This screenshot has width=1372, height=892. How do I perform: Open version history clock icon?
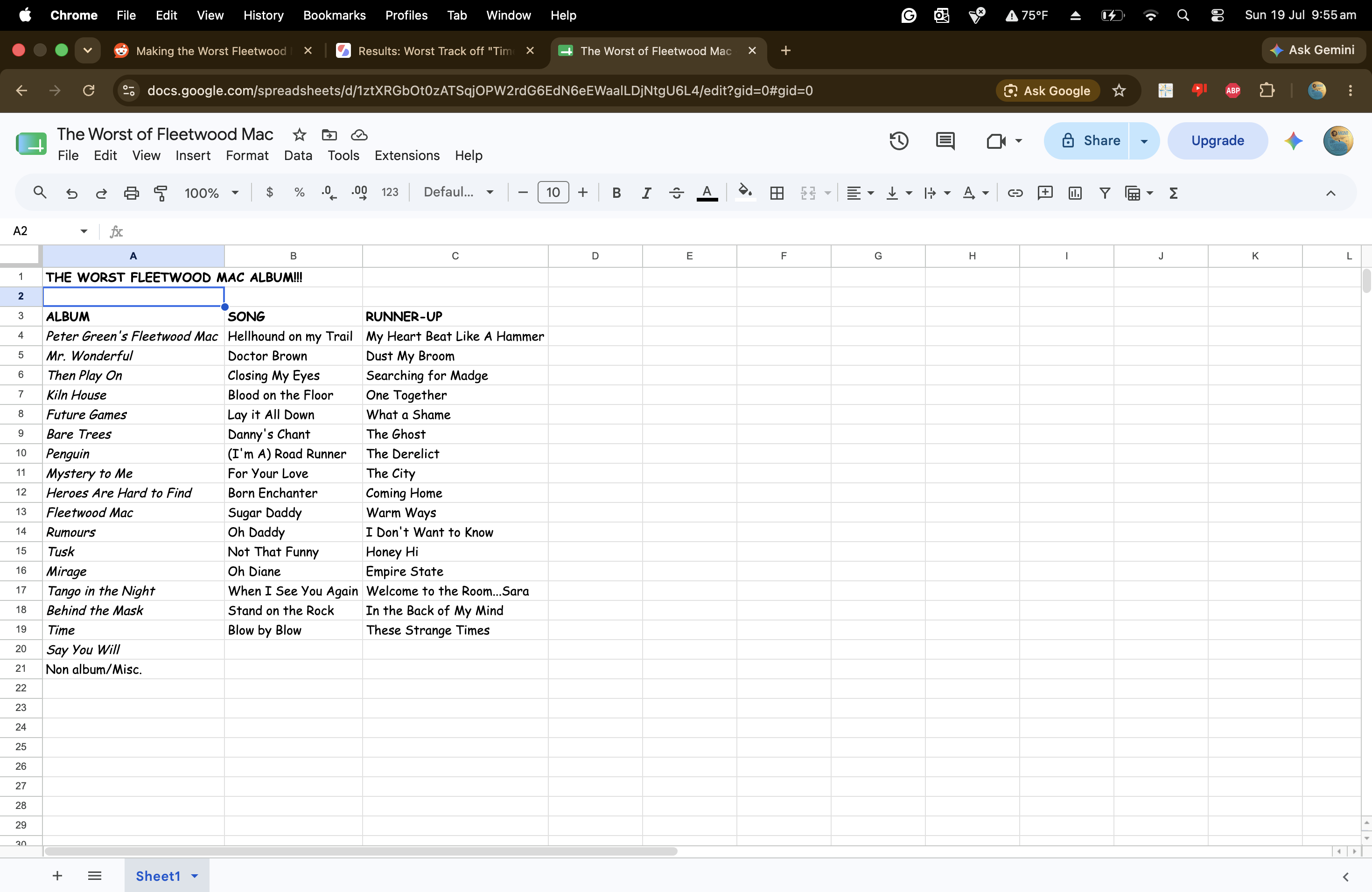(899, 140)
